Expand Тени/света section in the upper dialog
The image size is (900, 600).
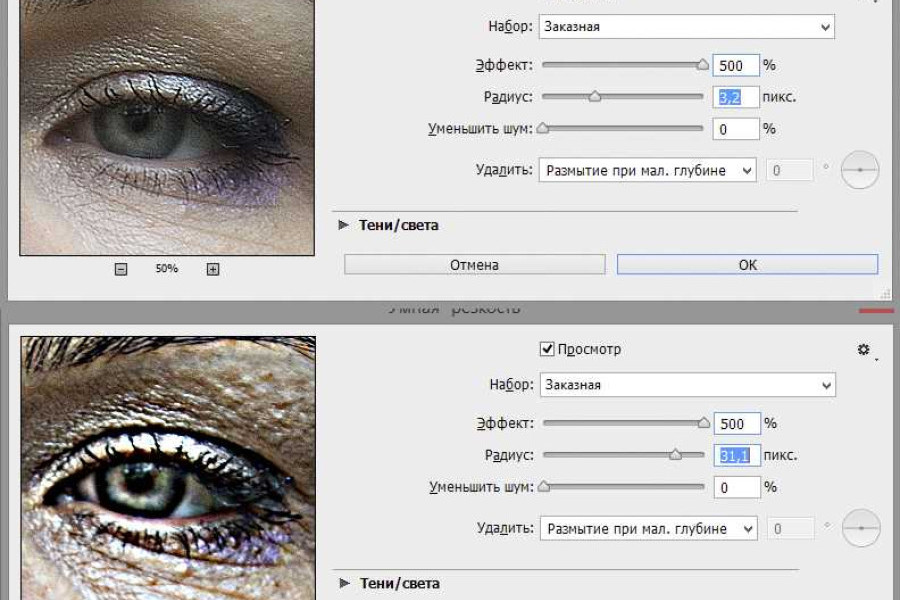point(344,225)
